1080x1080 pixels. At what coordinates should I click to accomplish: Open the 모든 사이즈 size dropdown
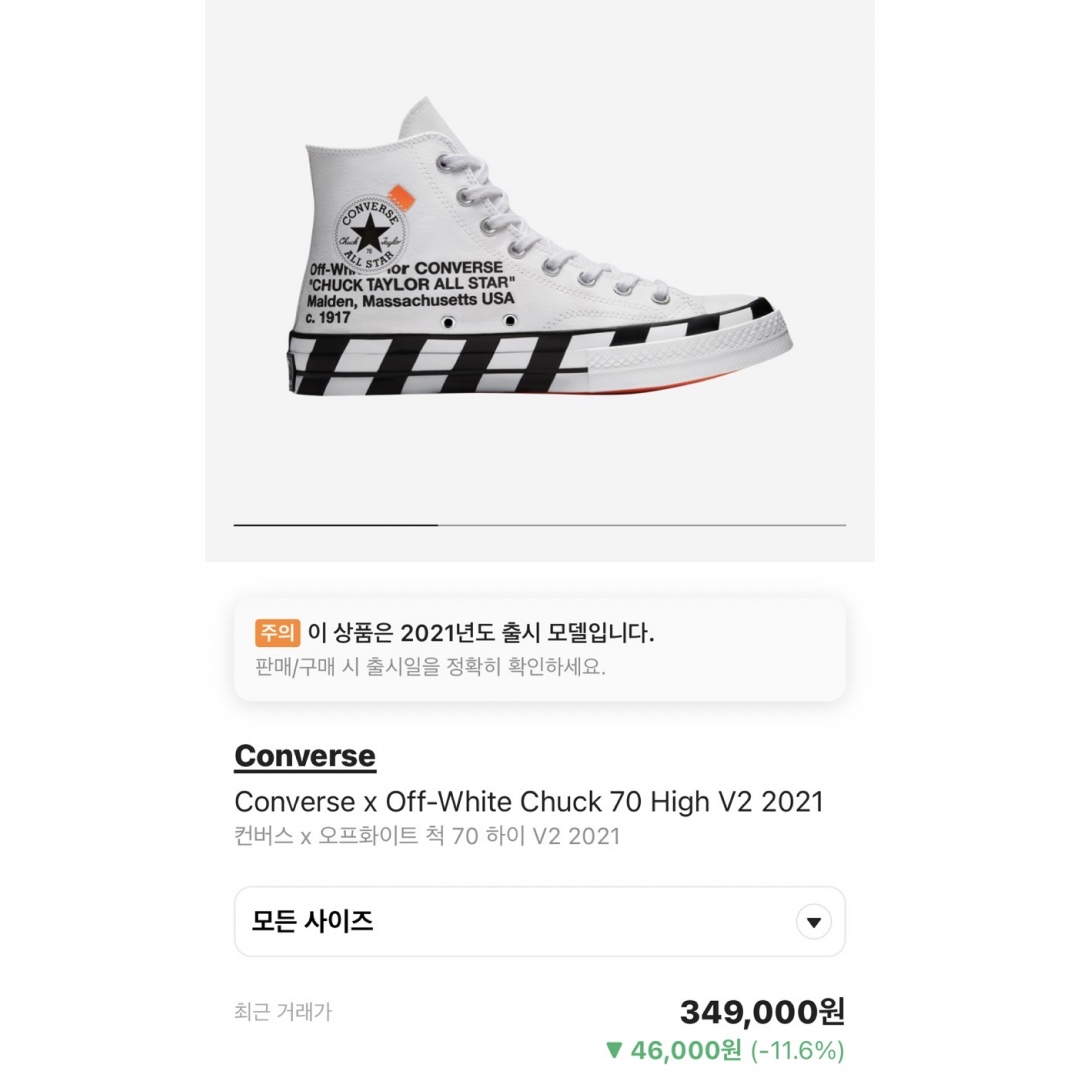point(539,921)
